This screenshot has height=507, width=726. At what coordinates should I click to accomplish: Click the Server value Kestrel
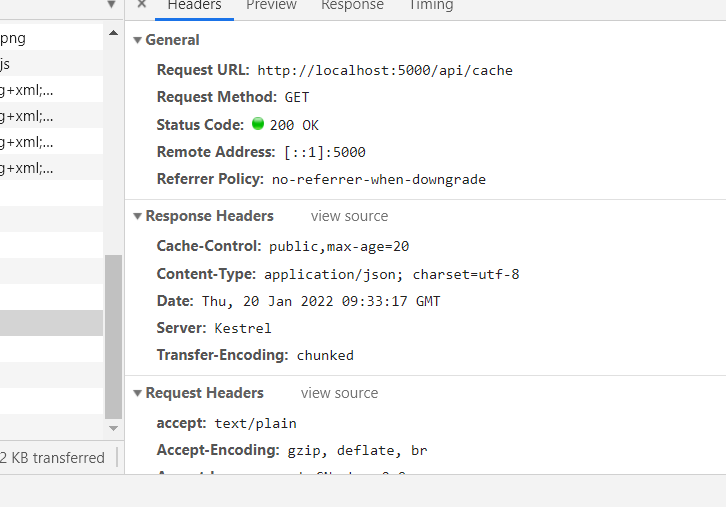point(243,328)
